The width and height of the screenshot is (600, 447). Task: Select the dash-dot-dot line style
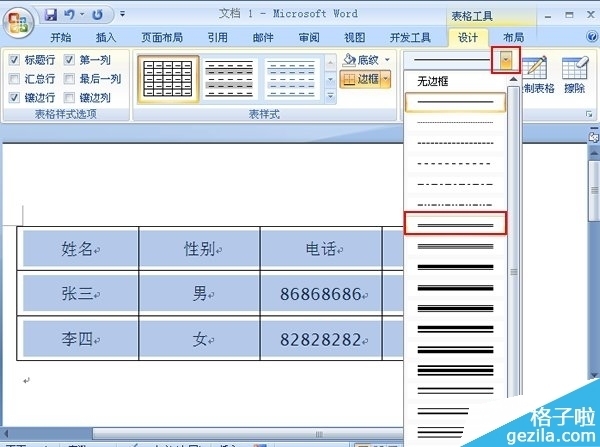(x=455, y=205)
